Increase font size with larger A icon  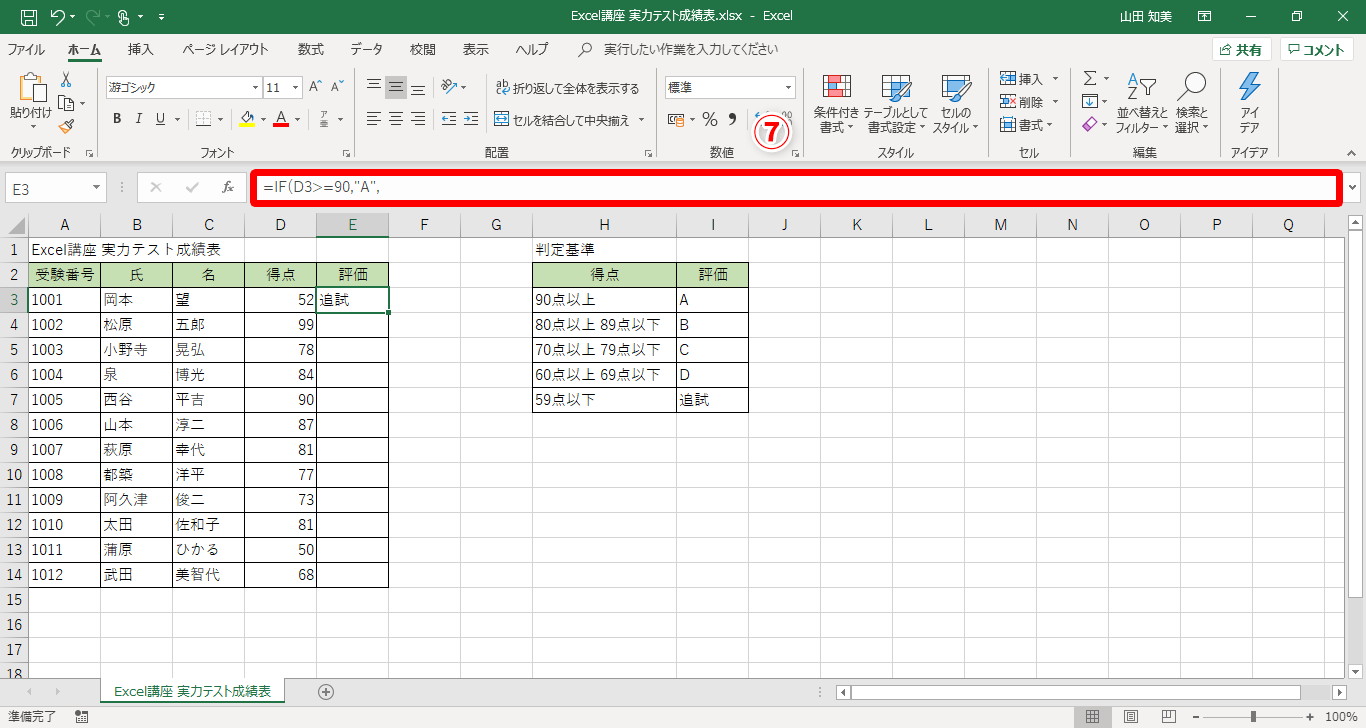click(x=316, y=87)
